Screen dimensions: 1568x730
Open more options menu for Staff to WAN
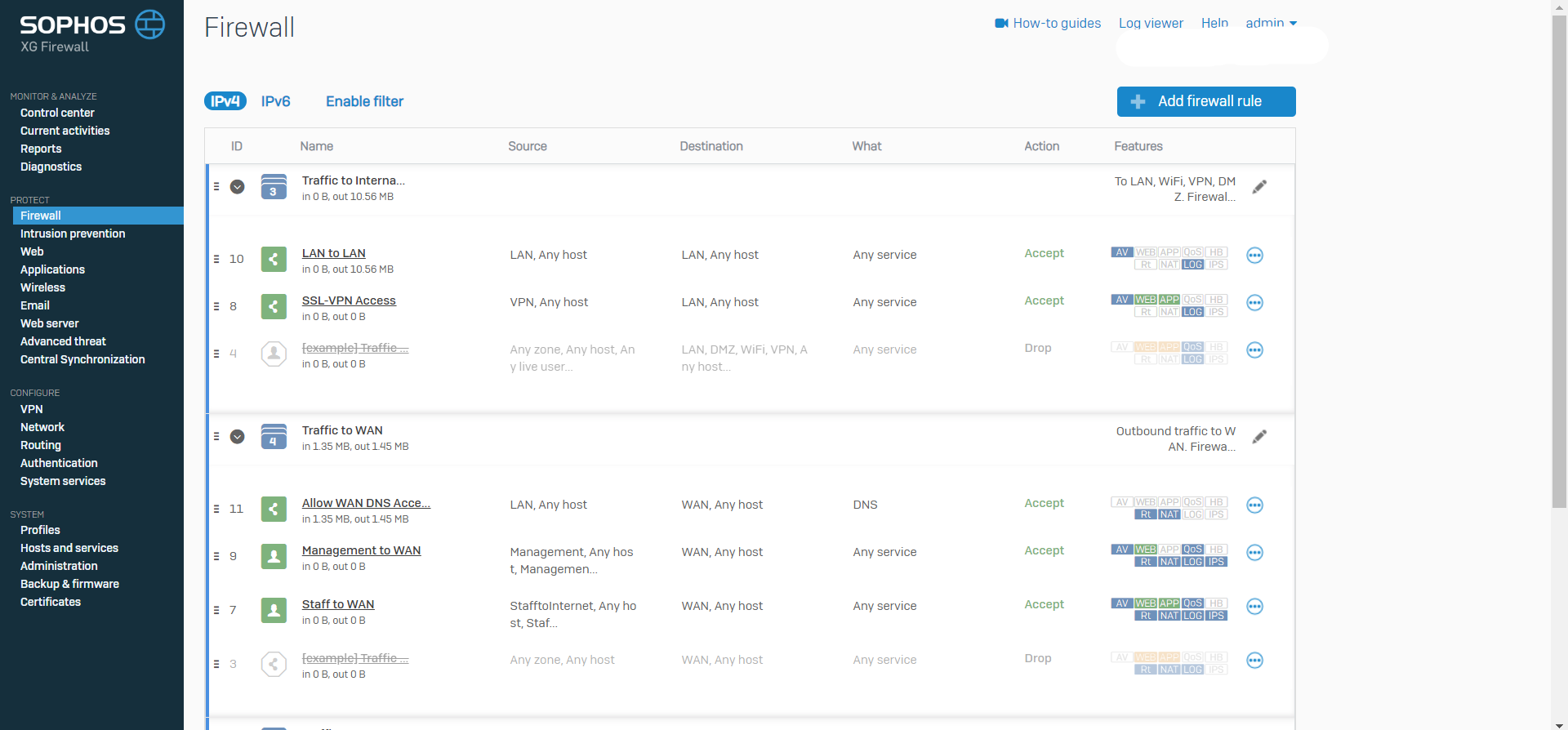coord(1254,607)
